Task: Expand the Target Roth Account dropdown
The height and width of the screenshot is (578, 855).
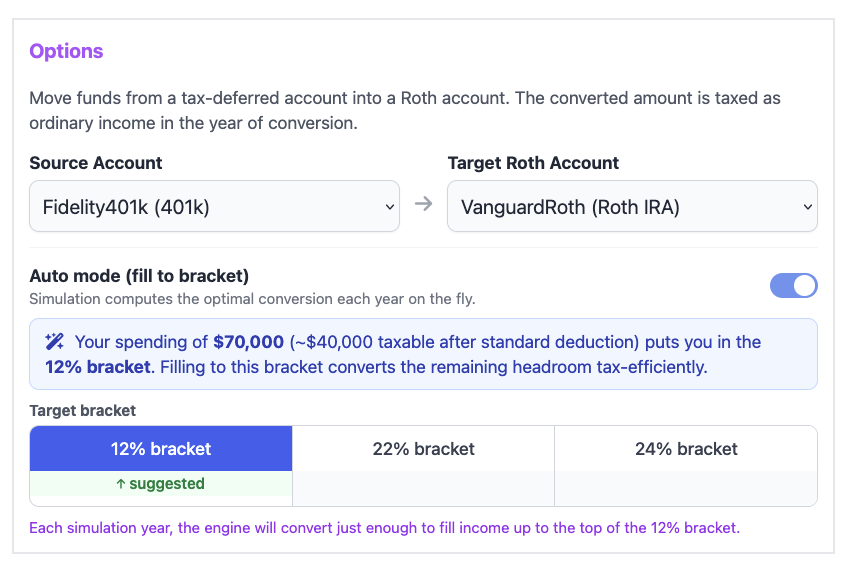Action: pos(632,207)
